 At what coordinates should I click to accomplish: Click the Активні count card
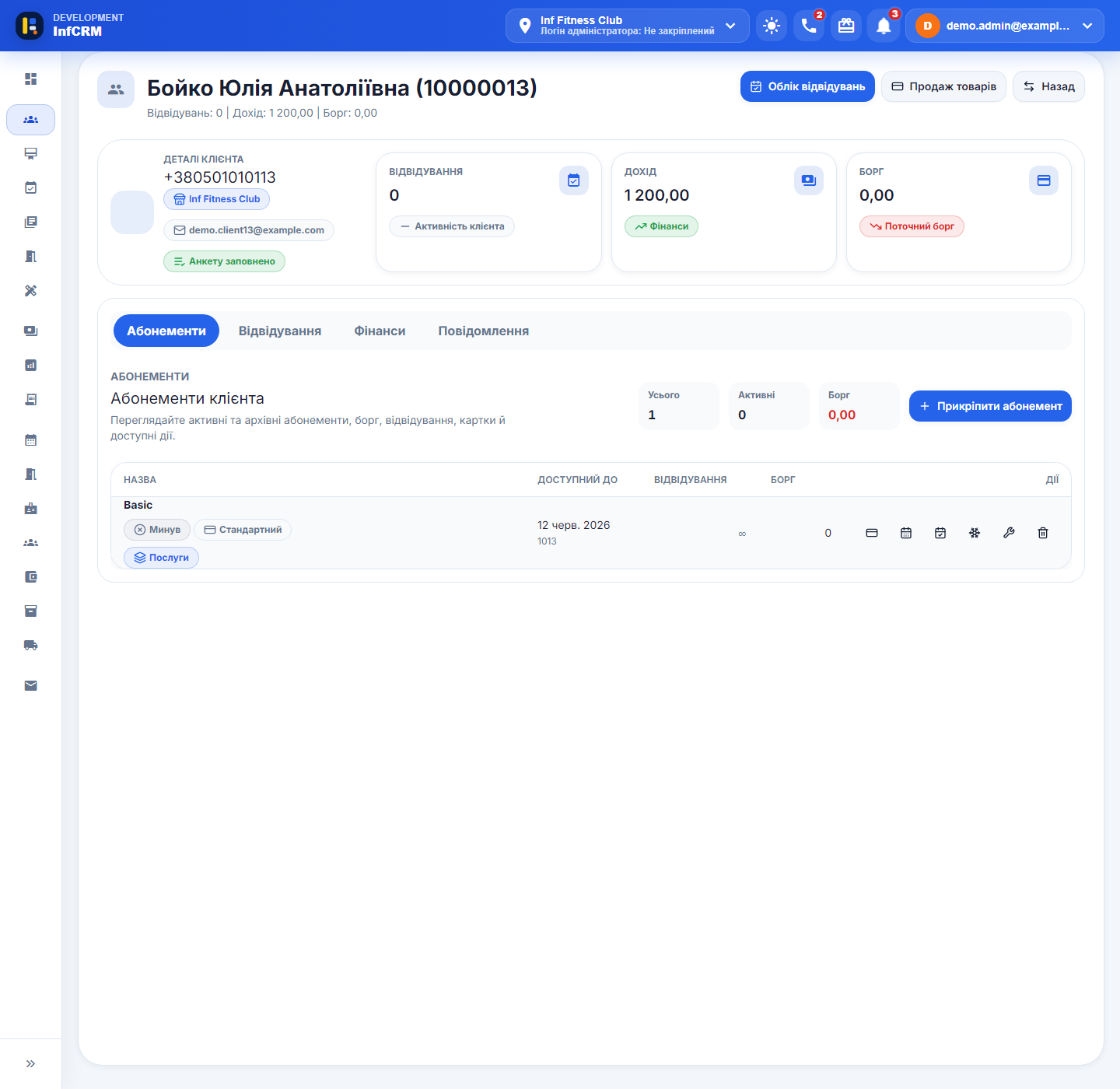point(769,406)
